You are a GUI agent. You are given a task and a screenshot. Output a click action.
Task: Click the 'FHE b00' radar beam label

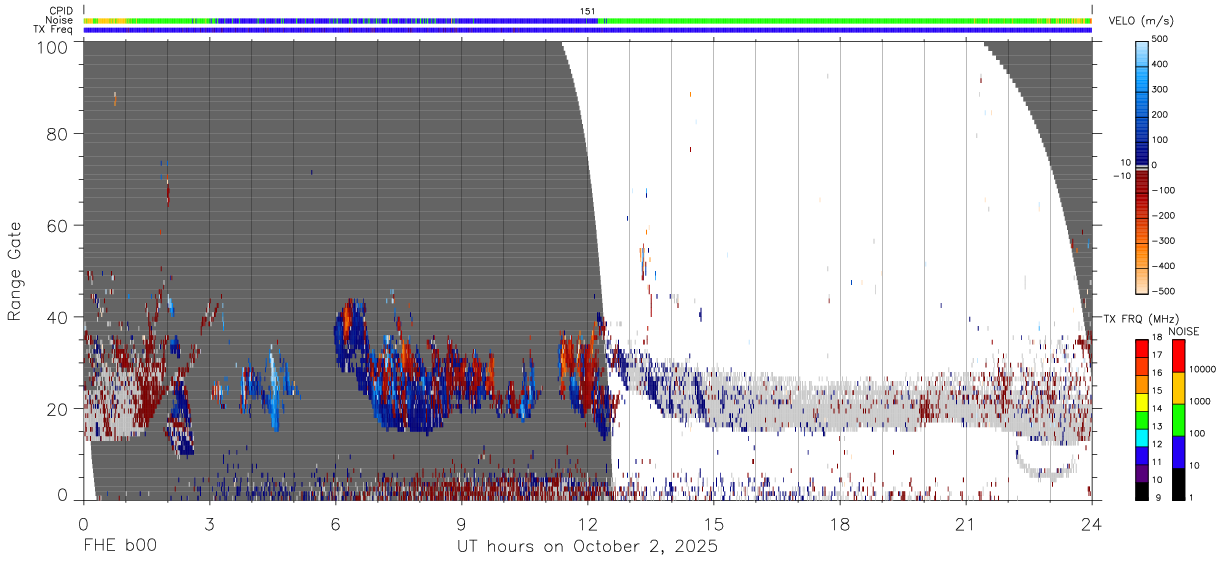[118, 547]
